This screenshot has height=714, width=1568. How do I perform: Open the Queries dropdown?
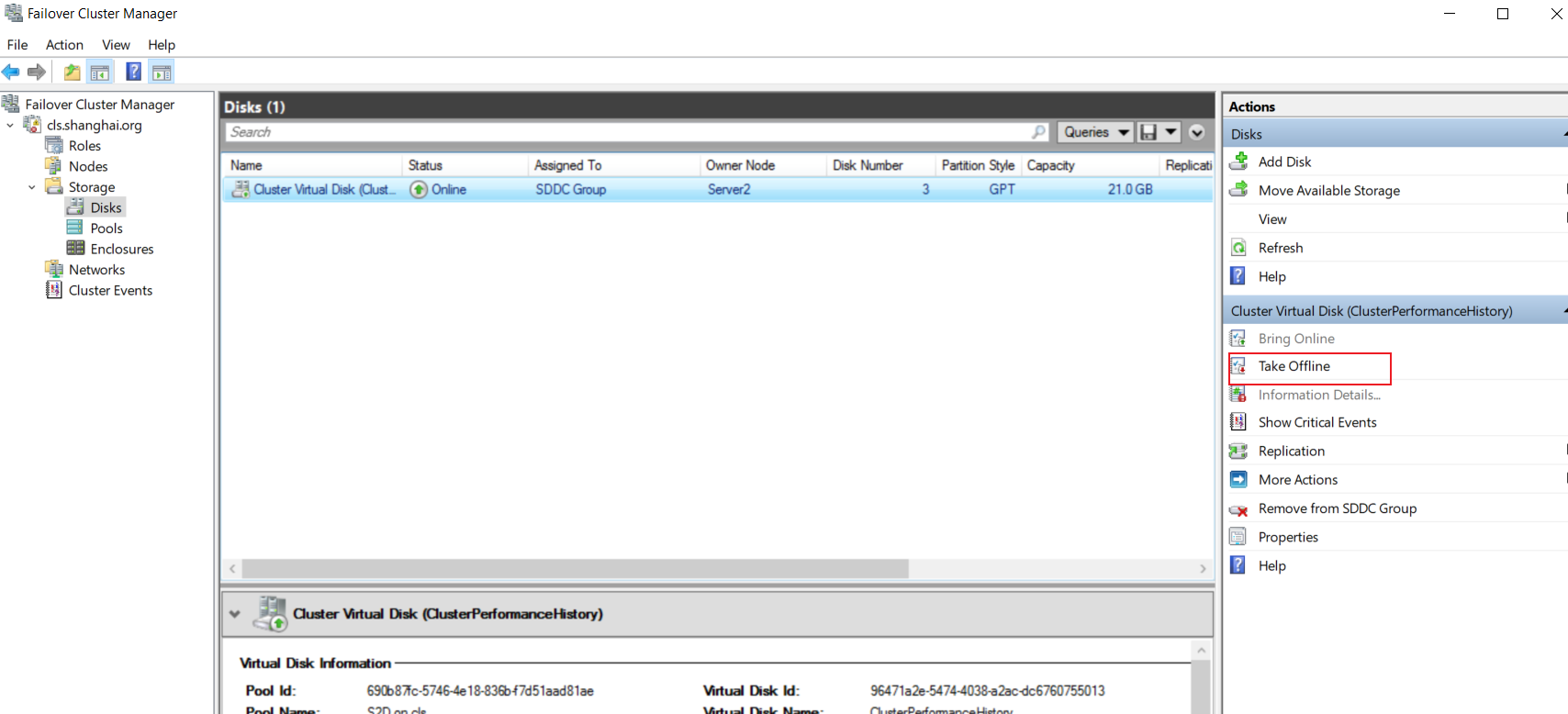pos(1095,132)
